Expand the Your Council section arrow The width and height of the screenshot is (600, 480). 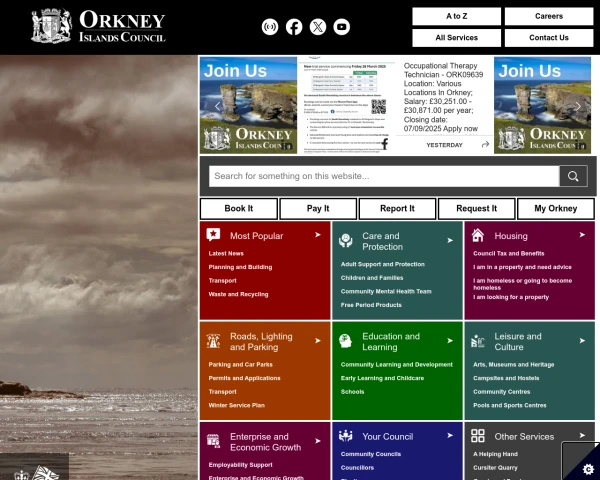[450, 436]
